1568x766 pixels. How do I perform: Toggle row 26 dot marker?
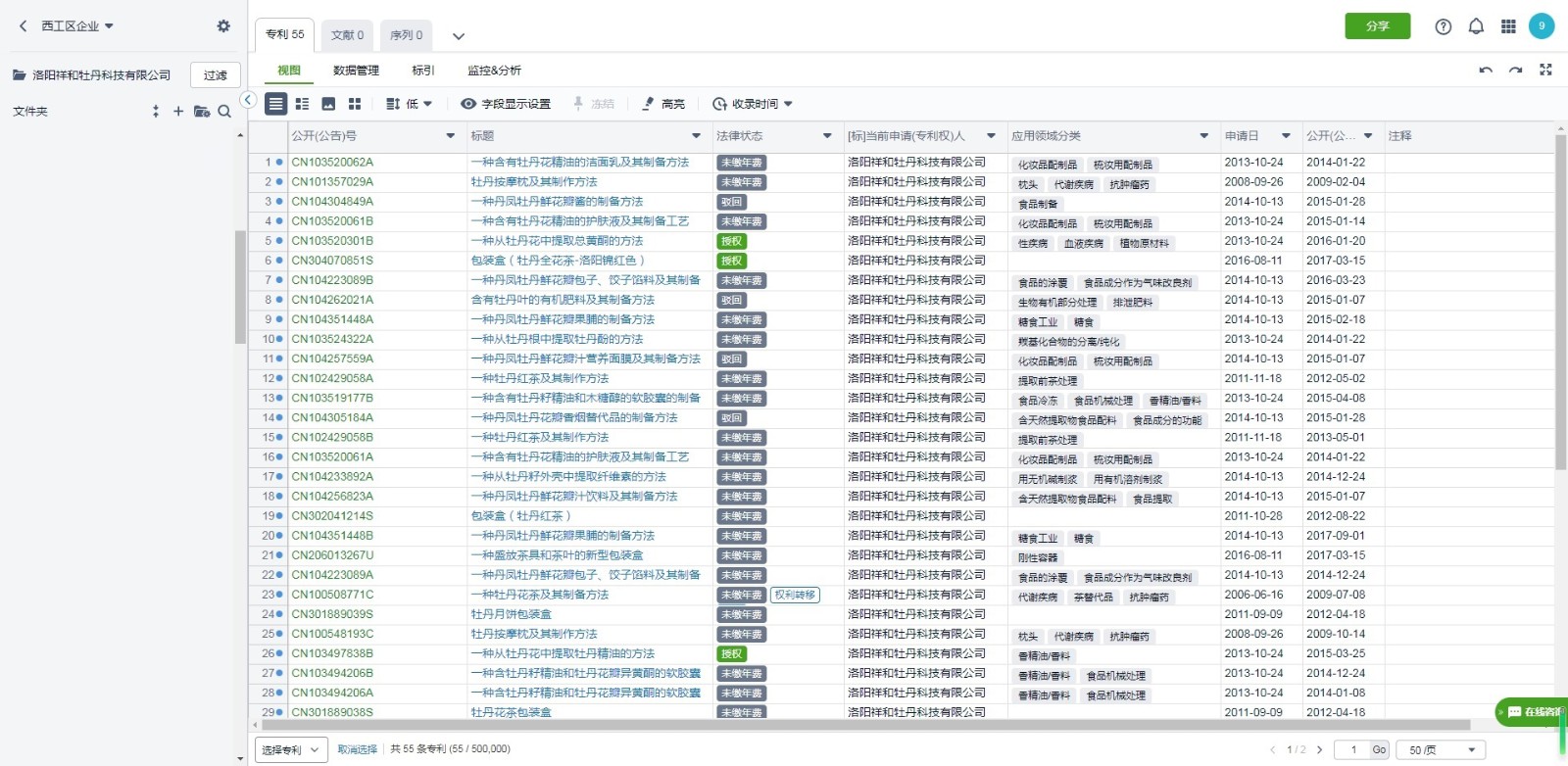click(279, 653)
